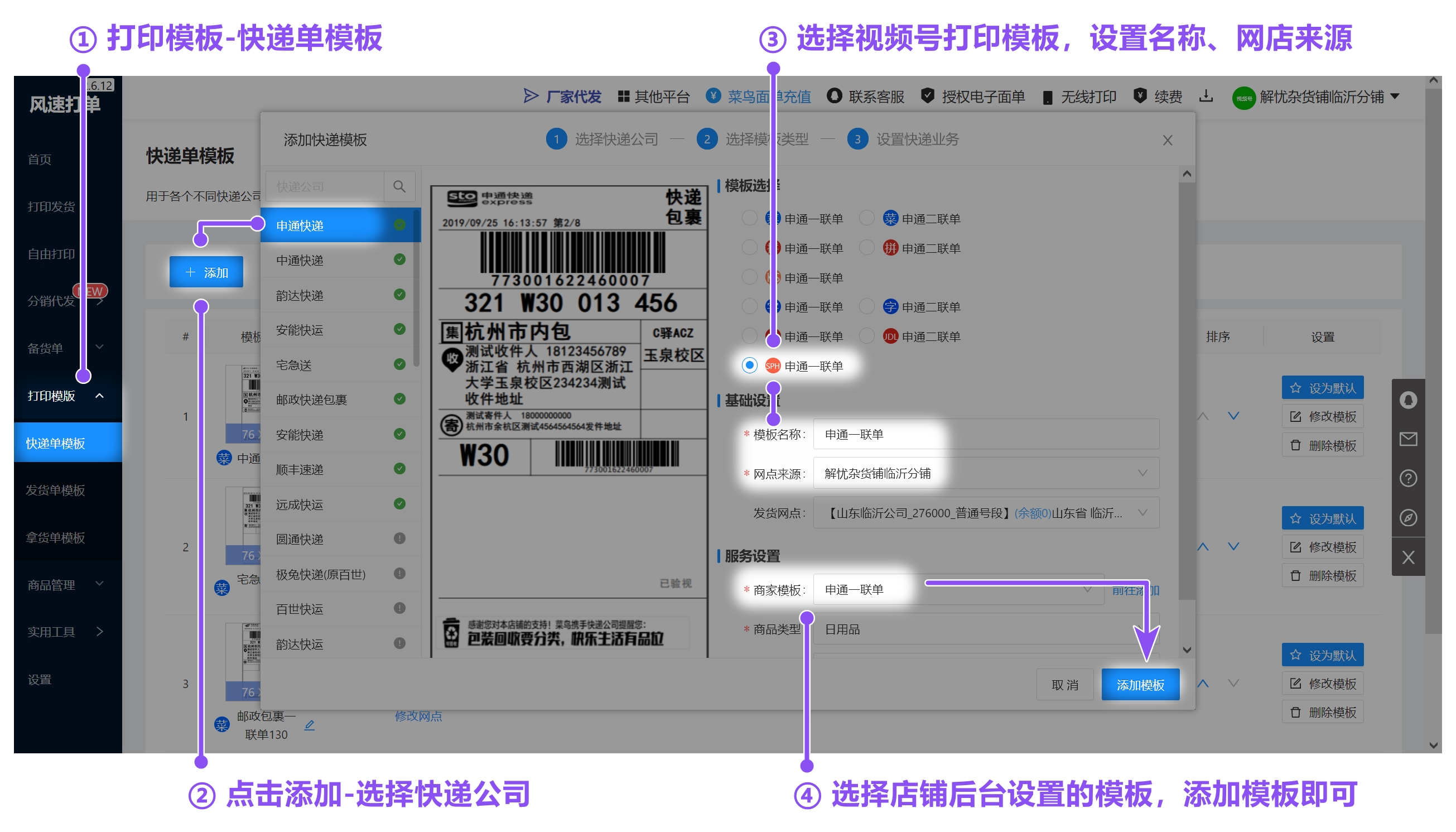
Task: Open 其他平台 grid icon
Action: tap(623, 97)
